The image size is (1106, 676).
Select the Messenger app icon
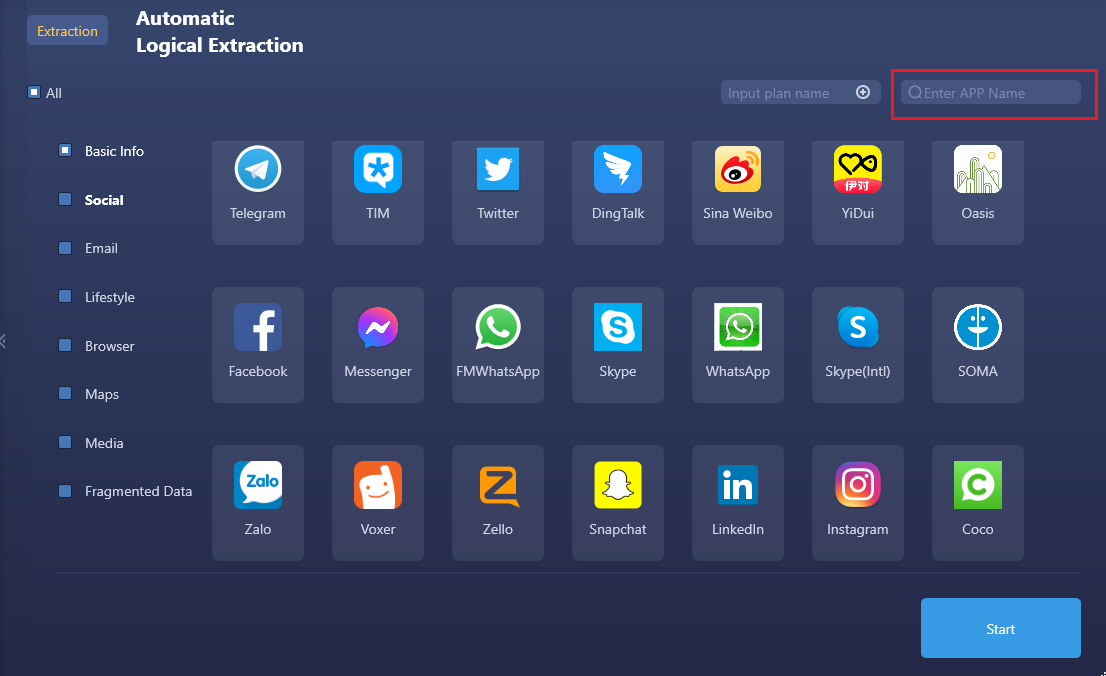point(378,328)
